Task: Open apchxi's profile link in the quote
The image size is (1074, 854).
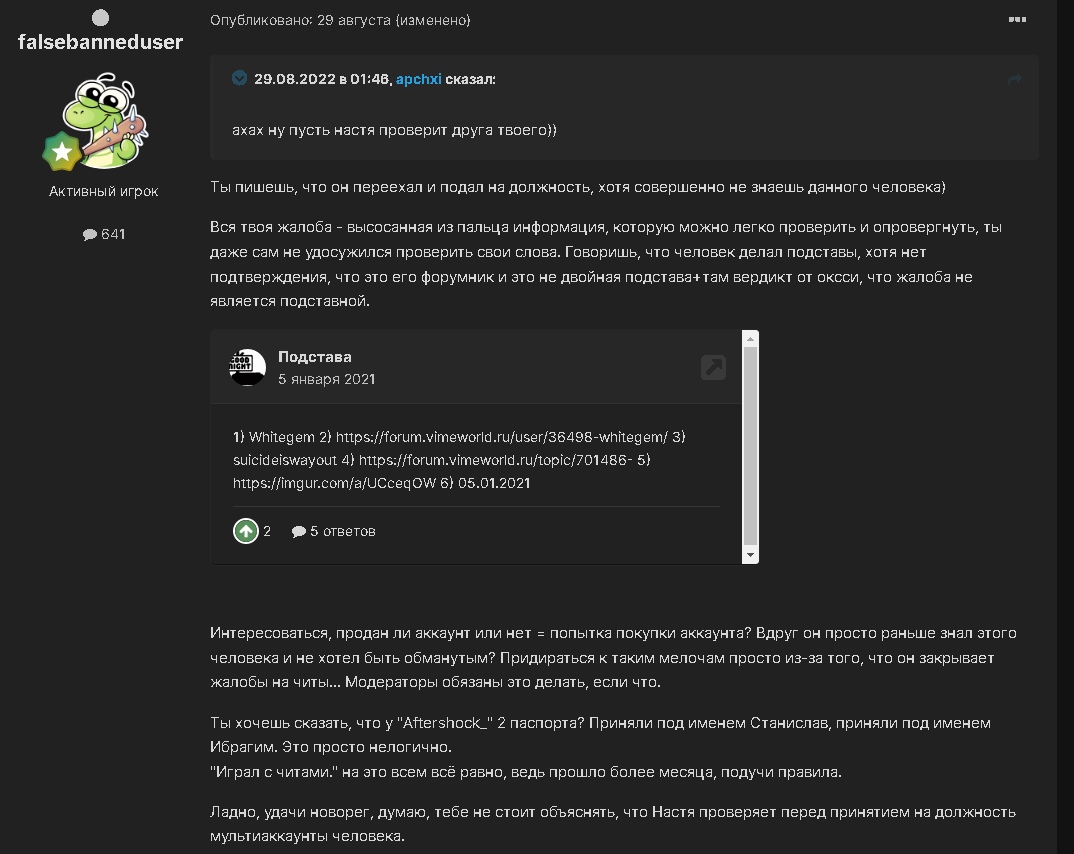Action: (418, 79)
